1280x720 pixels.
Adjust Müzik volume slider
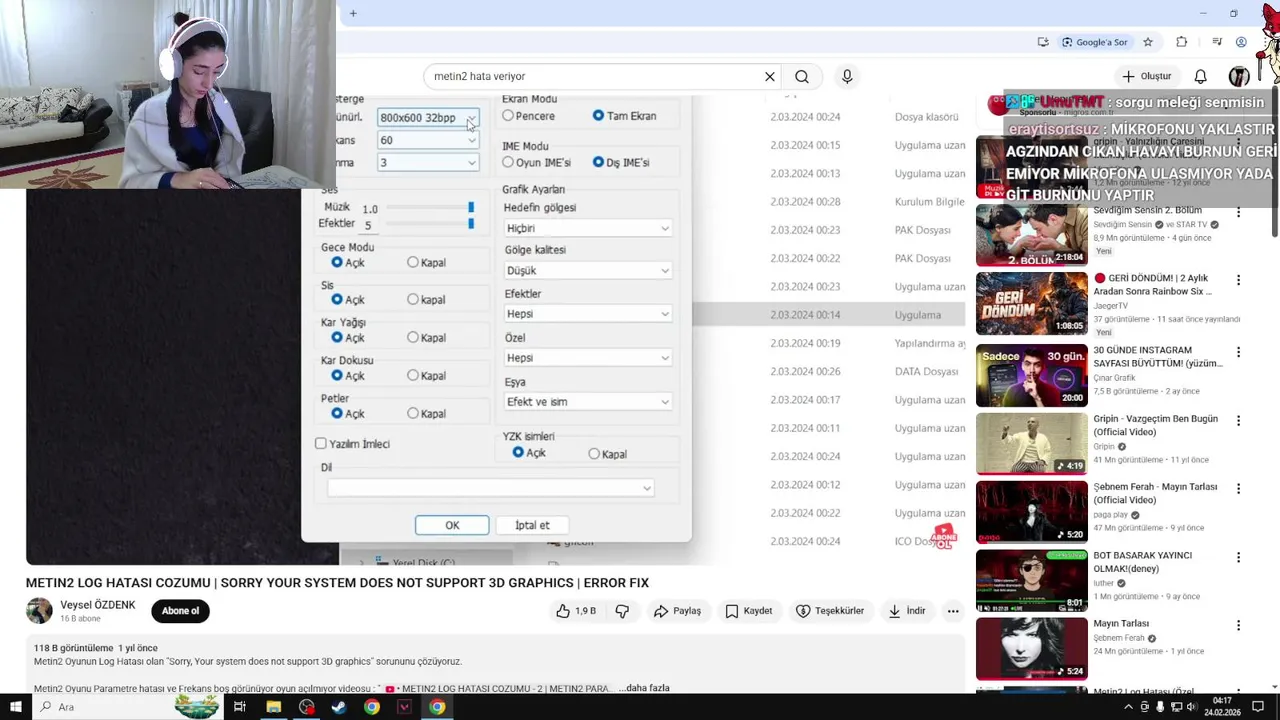430,208
